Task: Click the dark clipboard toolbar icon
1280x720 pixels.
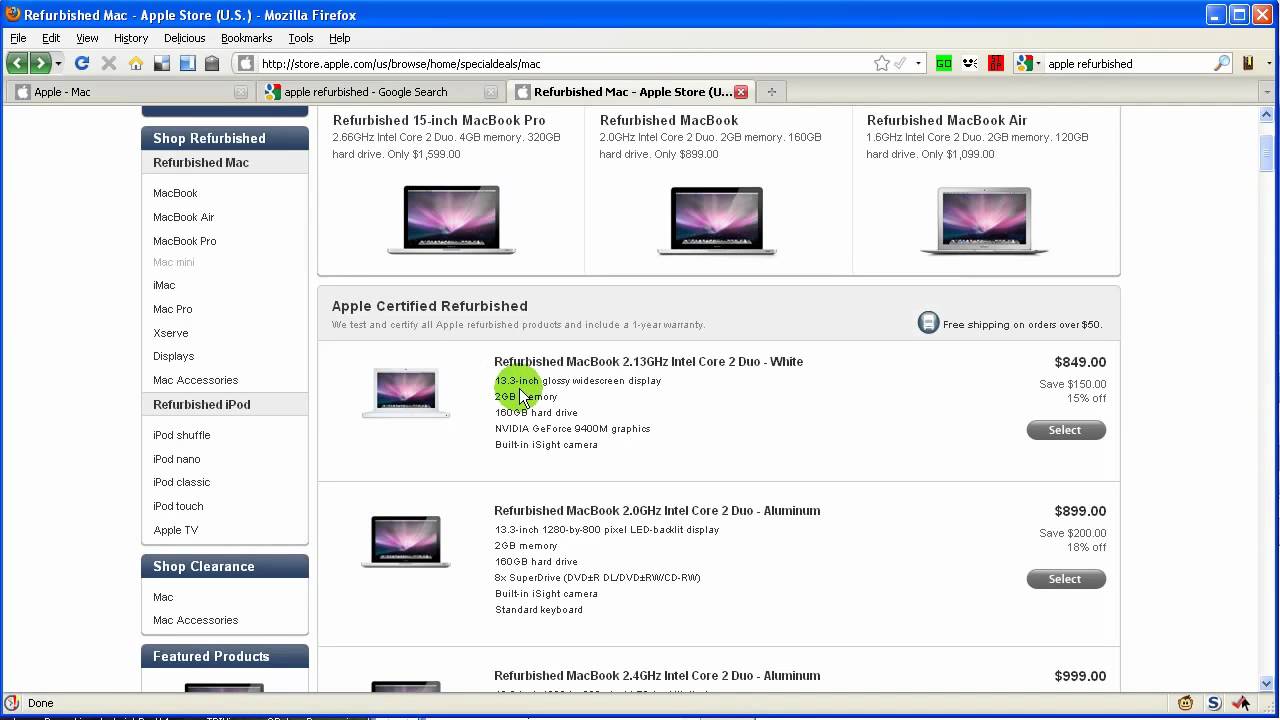Action: click(212, 63)
